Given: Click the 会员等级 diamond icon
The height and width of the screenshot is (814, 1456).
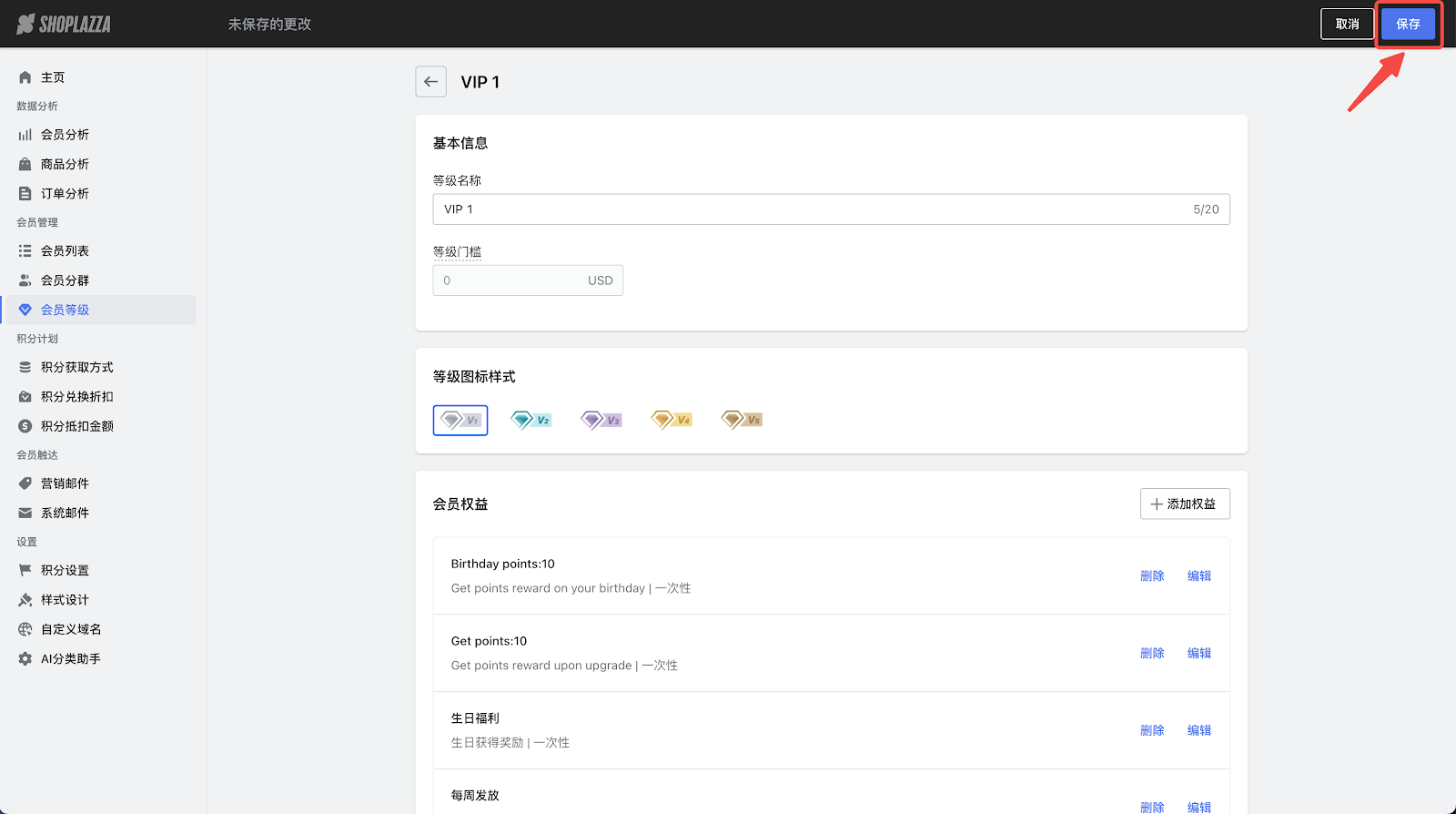Looking at the screenshot, I should tap(25, 310).
